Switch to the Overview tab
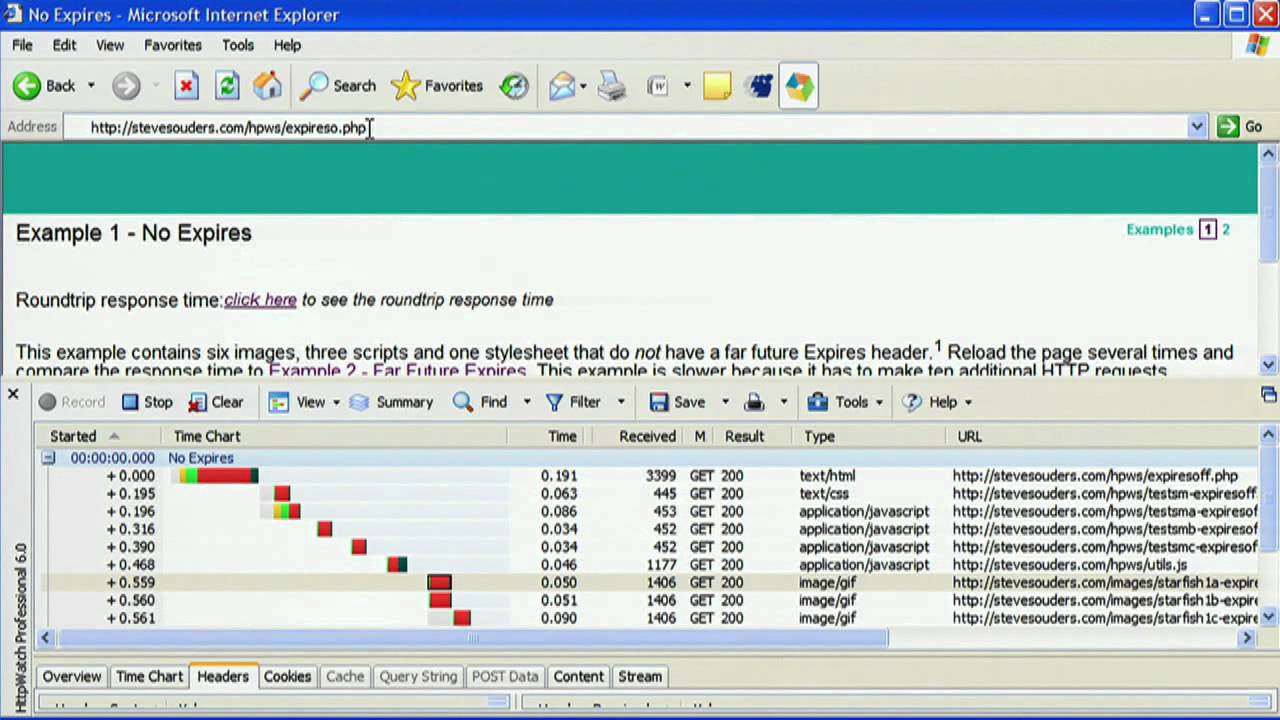Image resolution: width=1280 pixels, height=720 pixels. tap(72, 677)
